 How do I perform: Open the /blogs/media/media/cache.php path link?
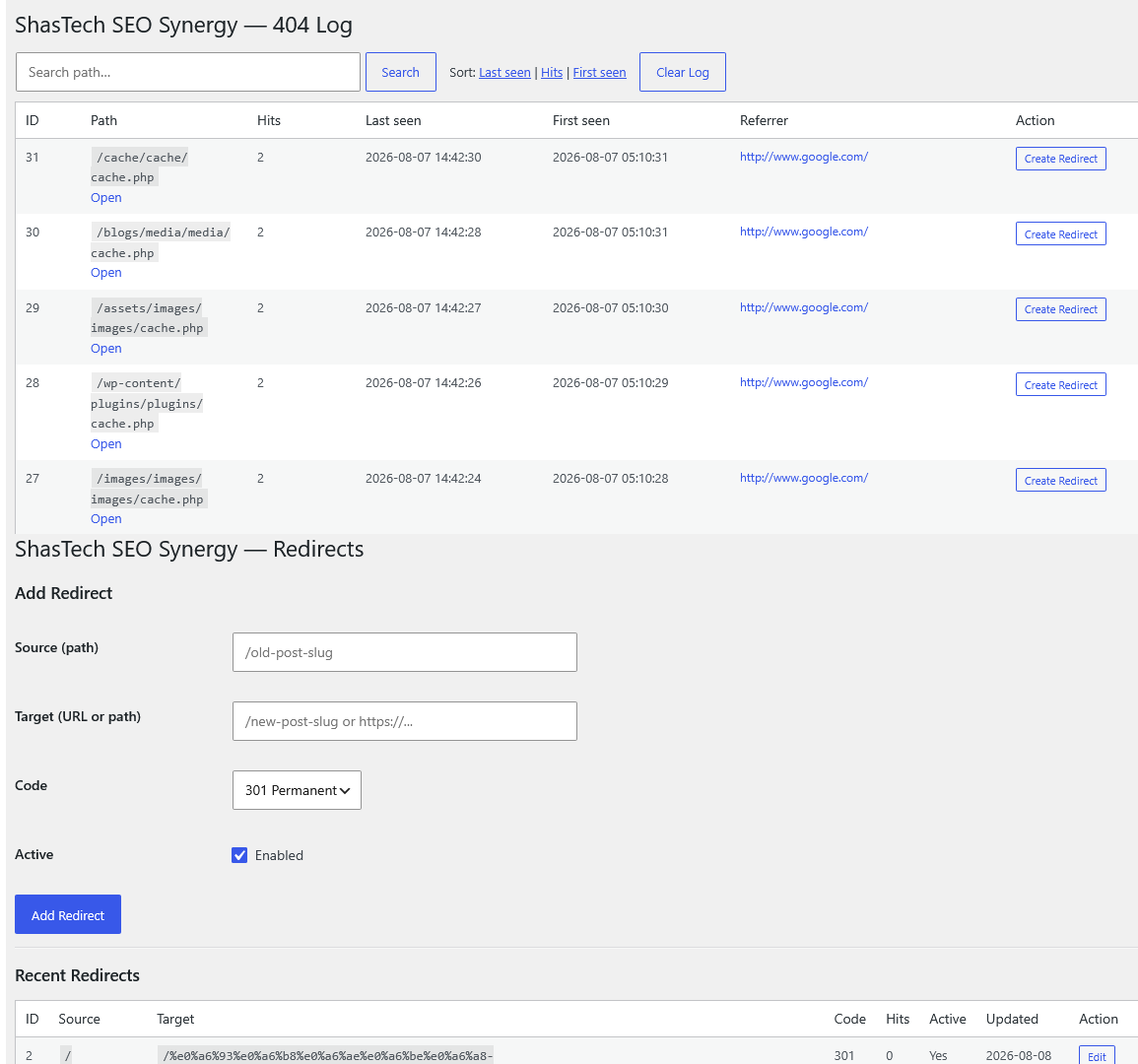[x=106, y=272]
